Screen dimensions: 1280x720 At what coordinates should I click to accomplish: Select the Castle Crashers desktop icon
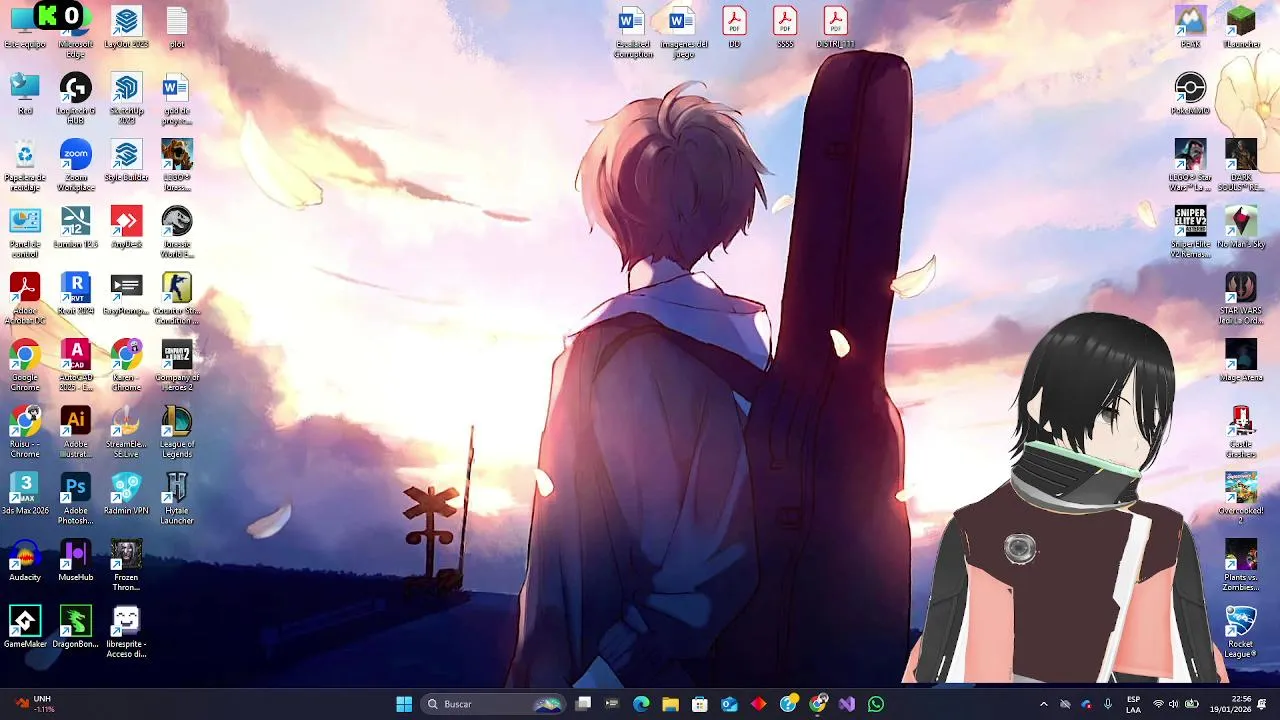tap(1241, 432)
